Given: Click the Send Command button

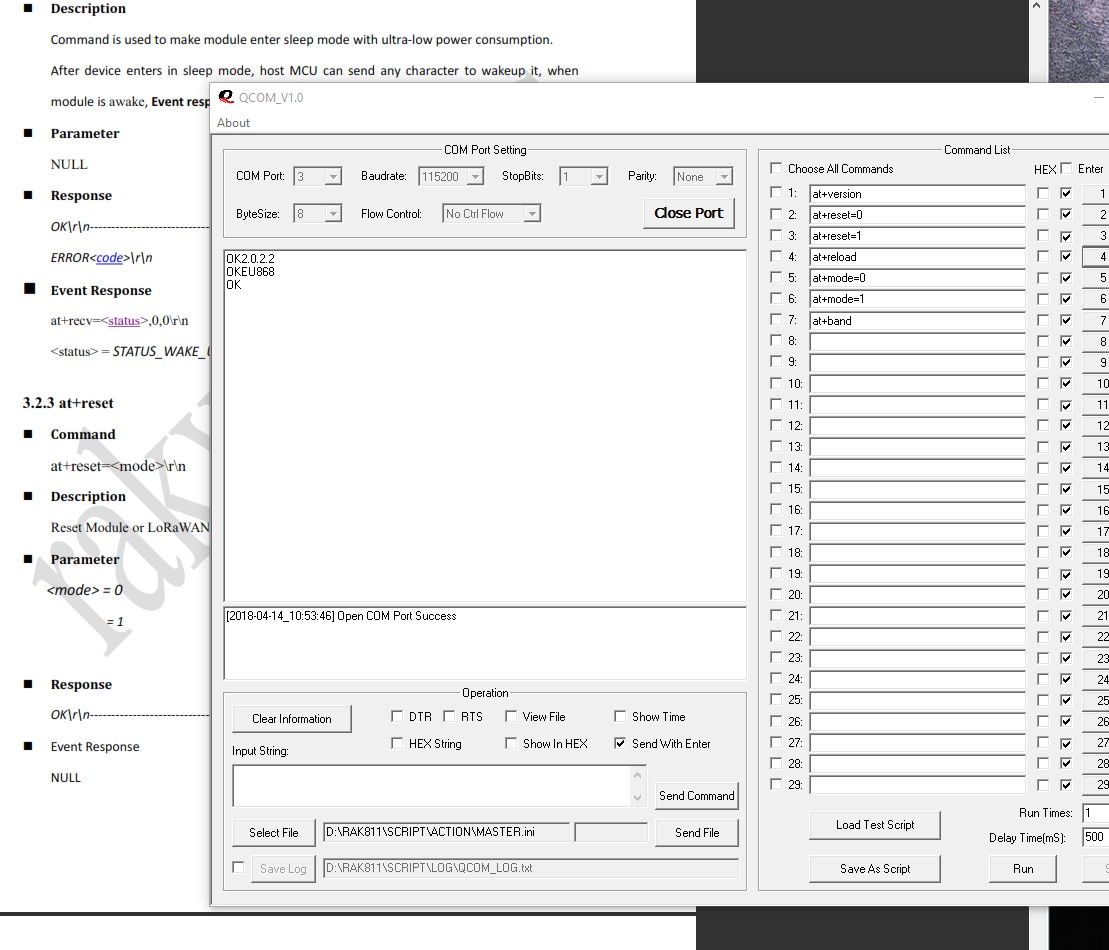Looking at the screenshot, I should [x=696, y=796].
